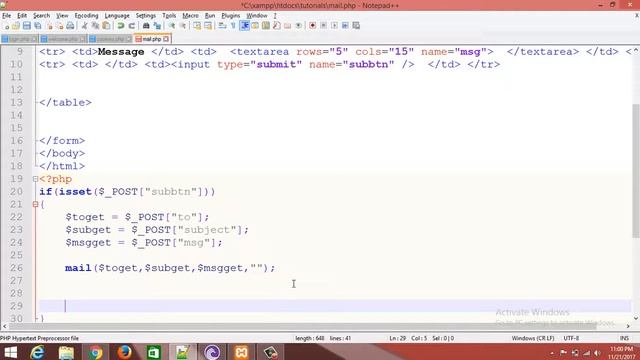
Task: Close the mail.php tab with its X
Action: (166, 39)
